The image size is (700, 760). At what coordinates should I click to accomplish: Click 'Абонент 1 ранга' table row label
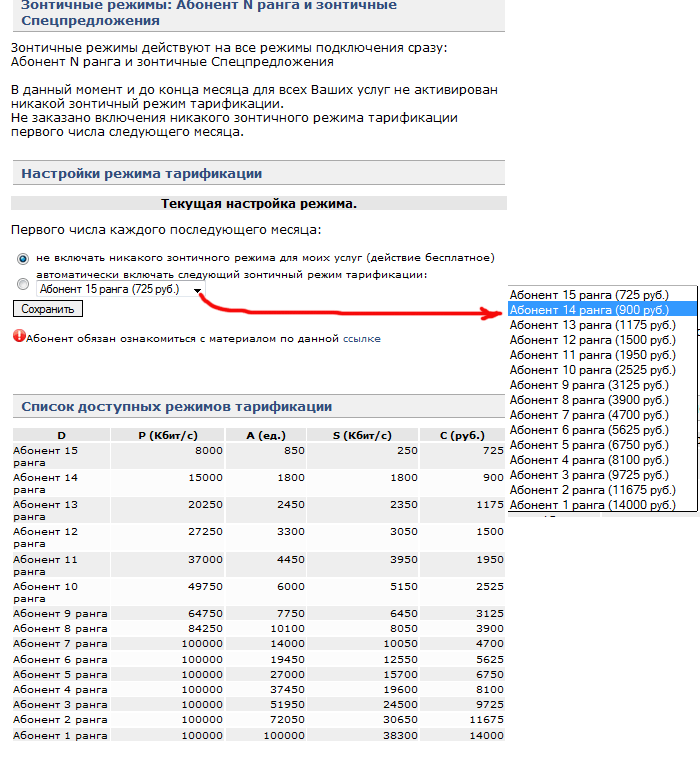(62, 735)
